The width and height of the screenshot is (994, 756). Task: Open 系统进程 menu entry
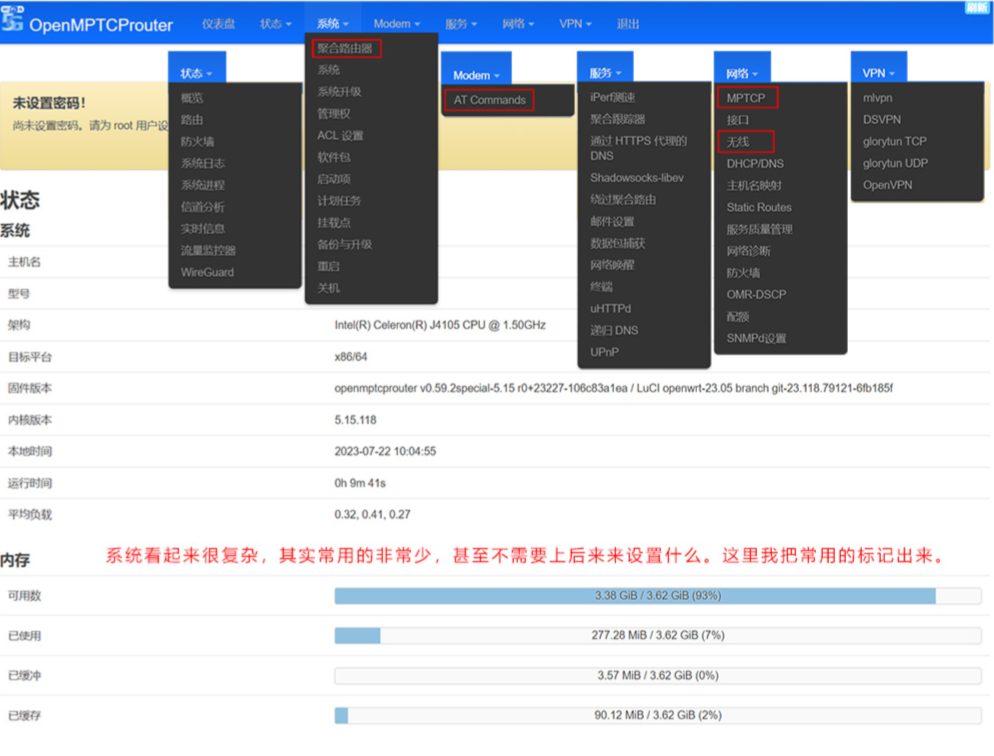[203, 185]
